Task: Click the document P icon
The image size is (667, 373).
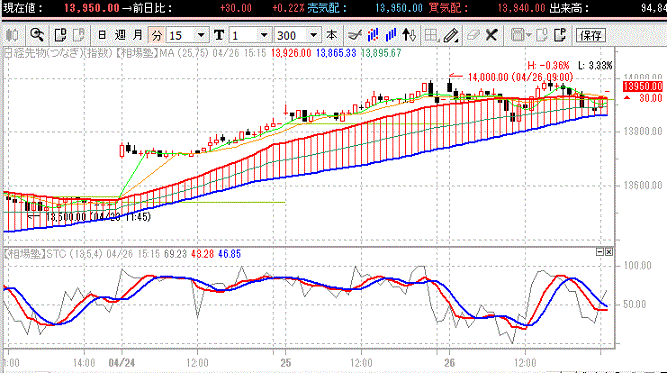Action: pyautogui.click(x=560, y=35)
